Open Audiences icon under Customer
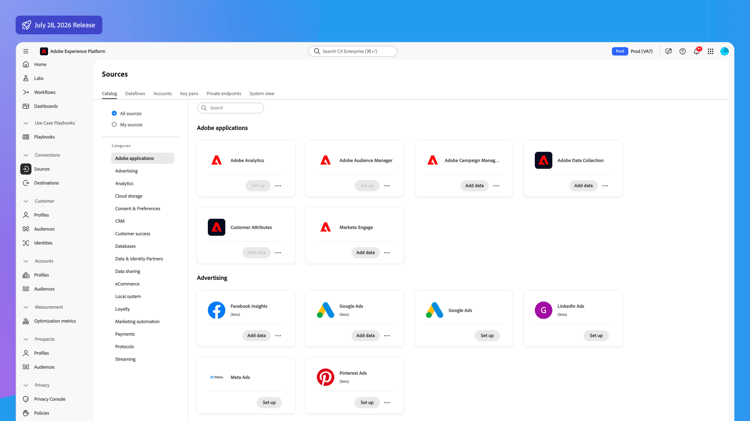The image size is (750, 421). pyautogui.click(x=26, y=229)
